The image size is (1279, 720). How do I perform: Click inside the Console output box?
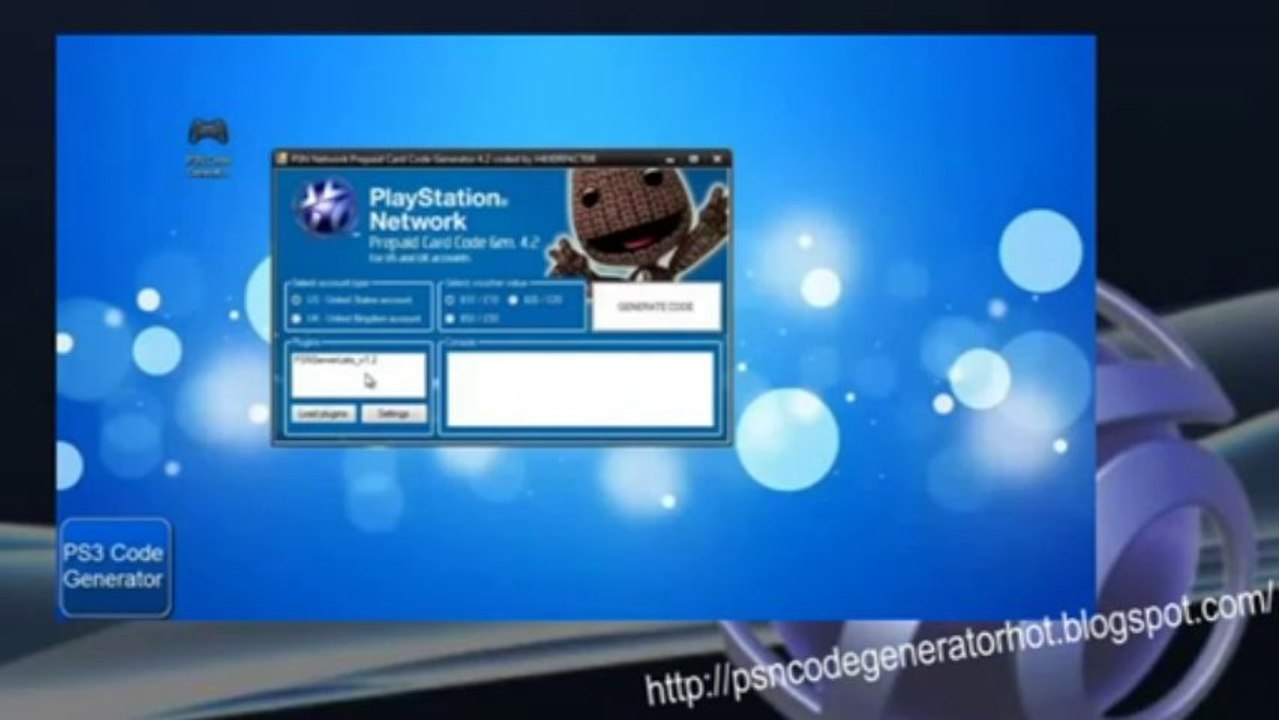click(x=580, y=389)
